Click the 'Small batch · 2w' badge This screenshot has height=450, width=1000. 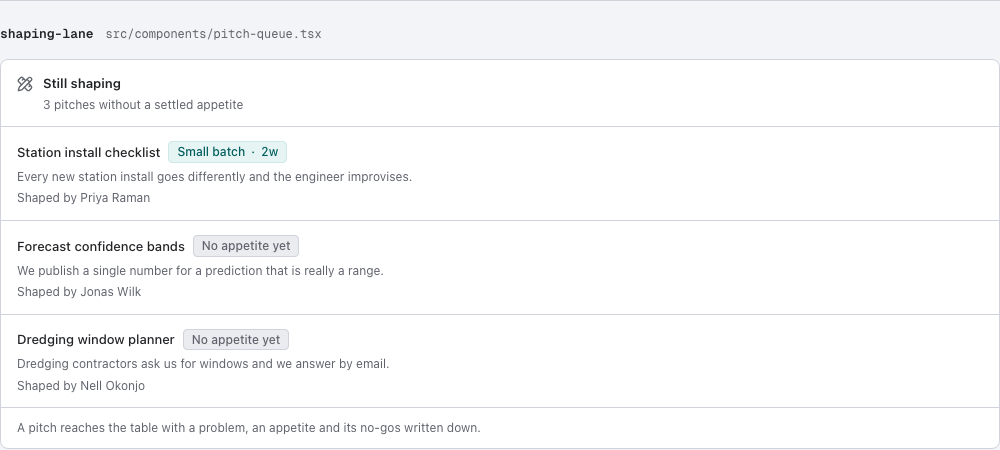coord(228,152)
